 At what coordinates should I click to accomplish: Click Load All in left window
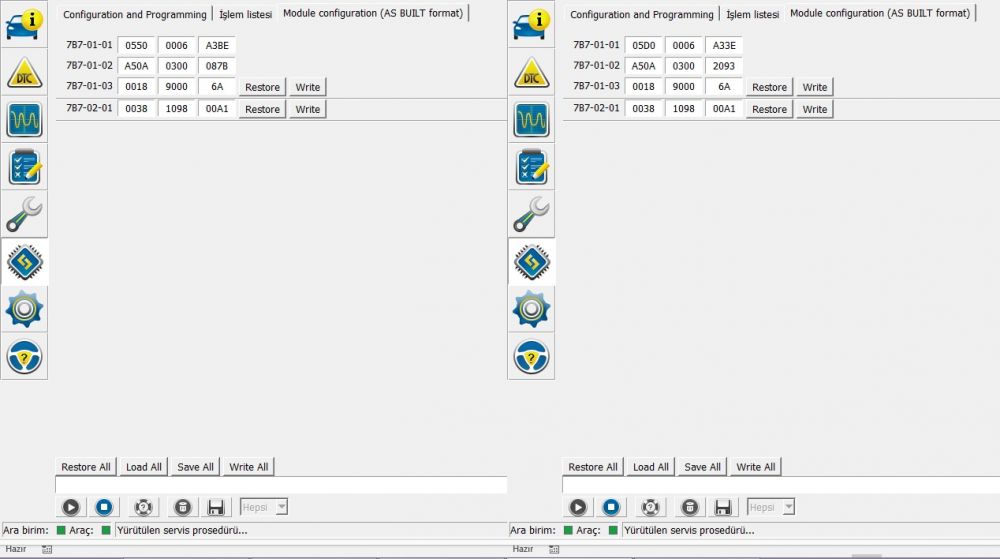point(143,467)
